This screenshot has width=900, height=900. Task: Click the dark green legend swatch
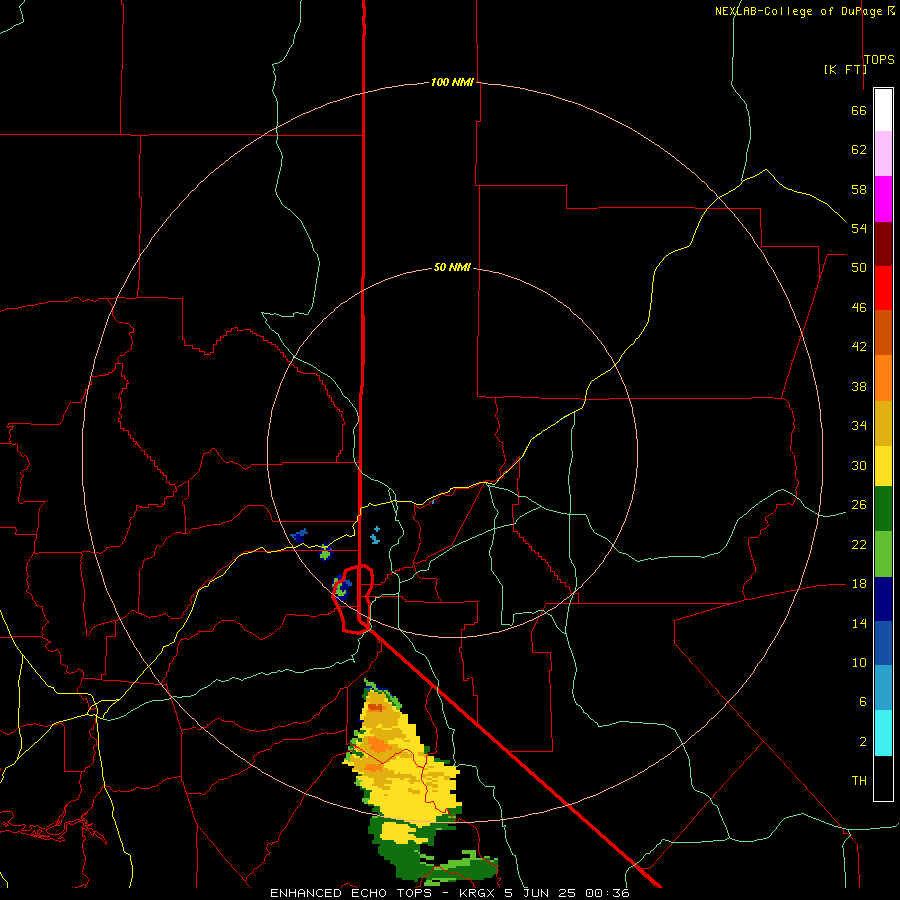(x=883, y=509)
